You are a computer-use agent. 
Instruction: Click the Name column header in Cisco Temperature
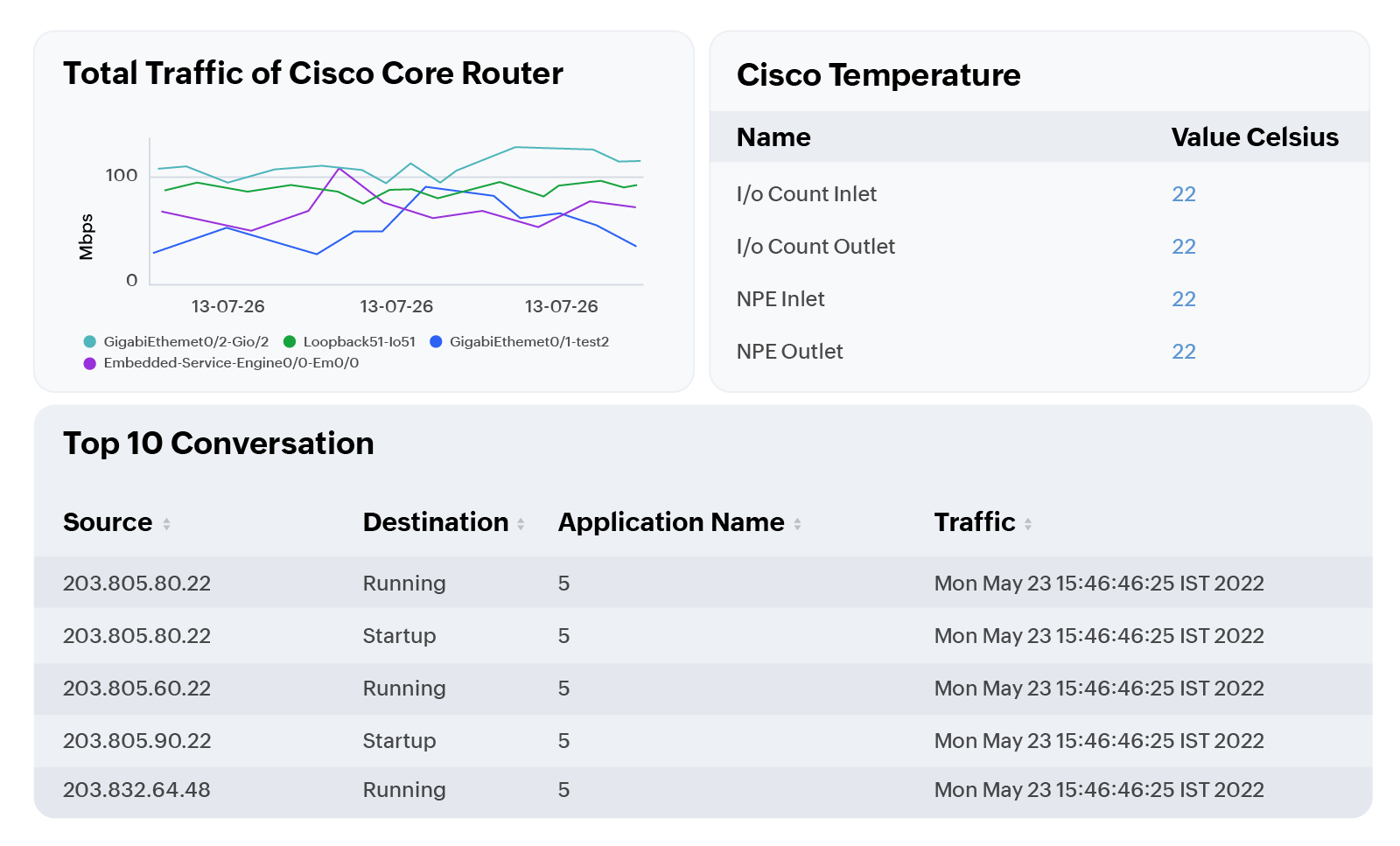point(773,137)
